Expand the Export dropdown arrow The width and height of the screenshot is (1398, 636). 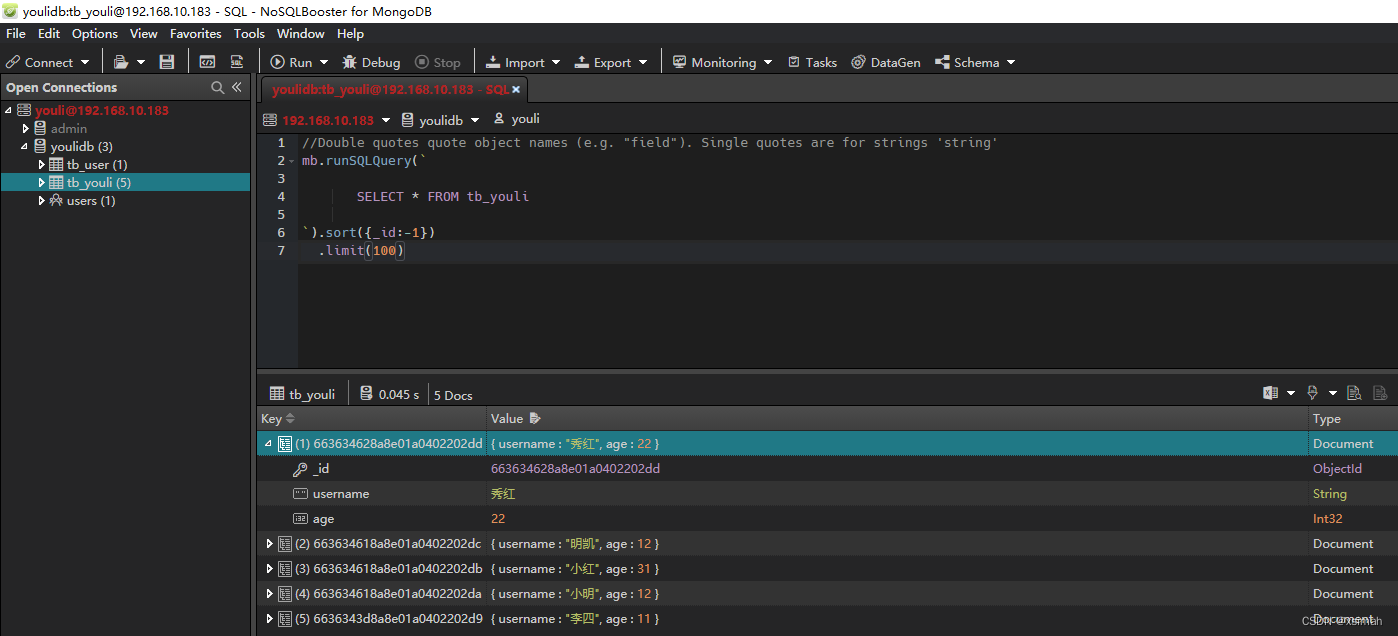point(643,62)
